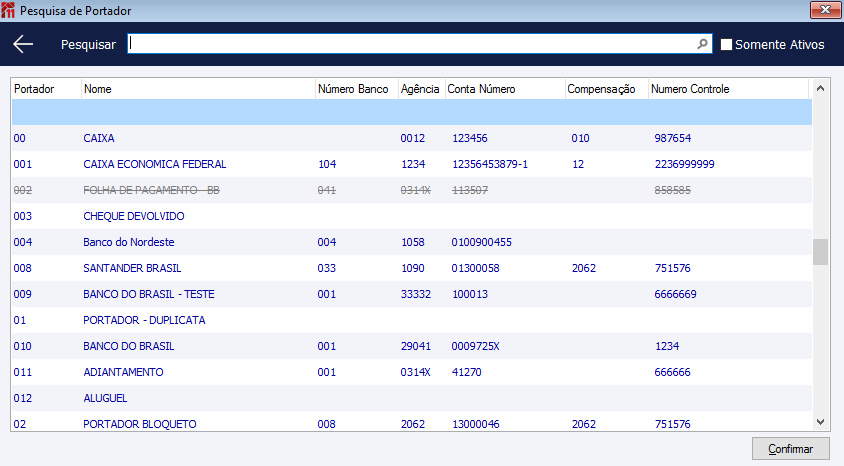Select the struck-through FOLHA DE PAGAMENTO - BB row
844x466 pixels.
point(411,190)
